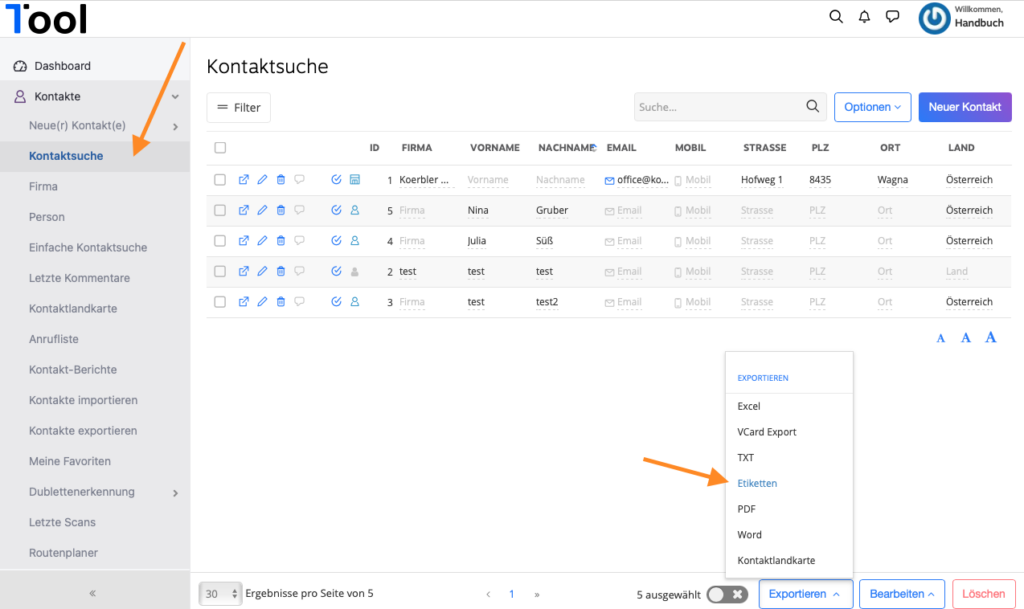Select the largest font size A icon
This screenshot has height=609, width=1024.
pyautogui.click(x=991, y=337)
